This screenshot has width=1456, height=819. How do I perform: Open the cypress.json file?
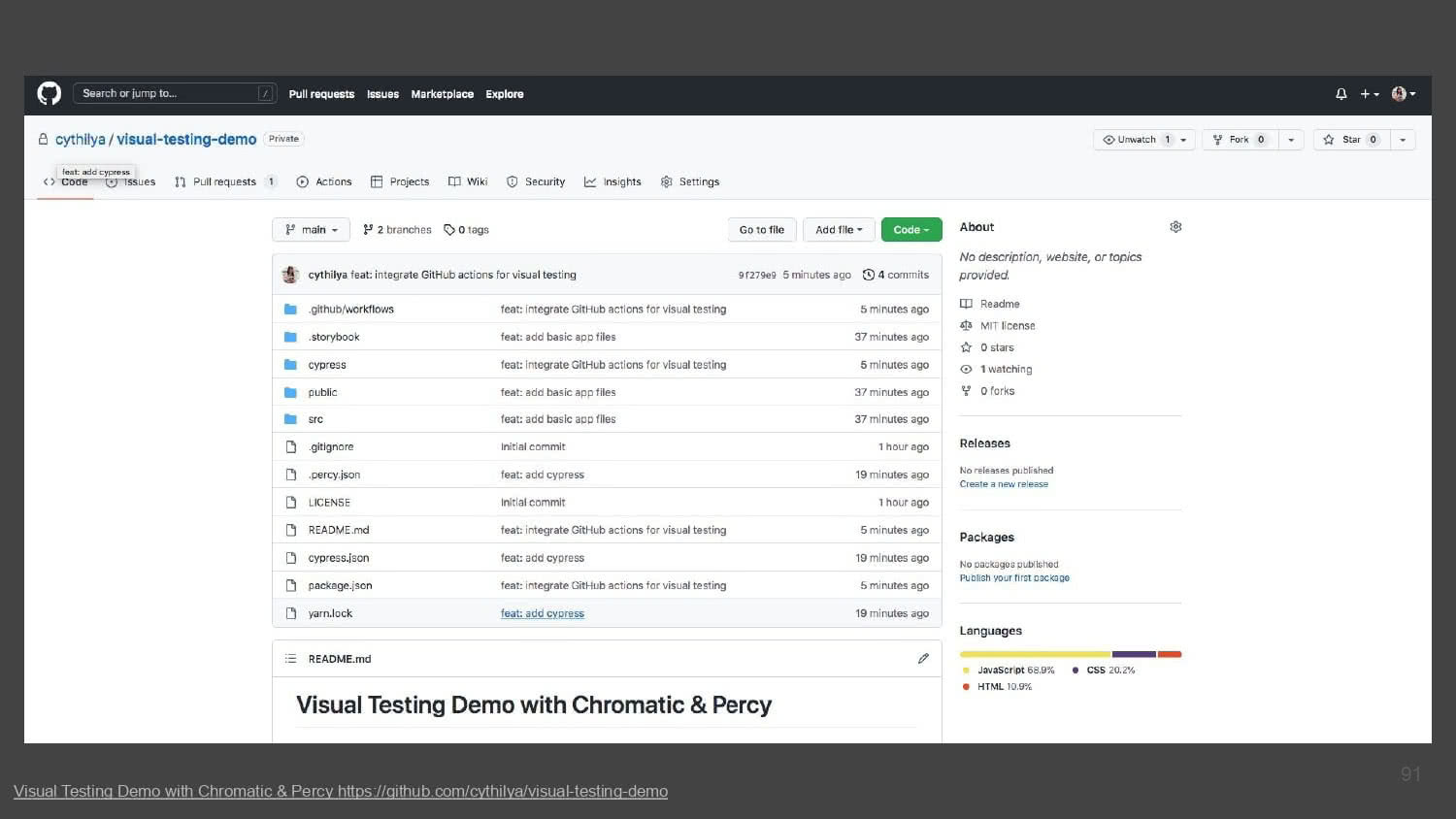pyautogui.click(x=339, y=558)
